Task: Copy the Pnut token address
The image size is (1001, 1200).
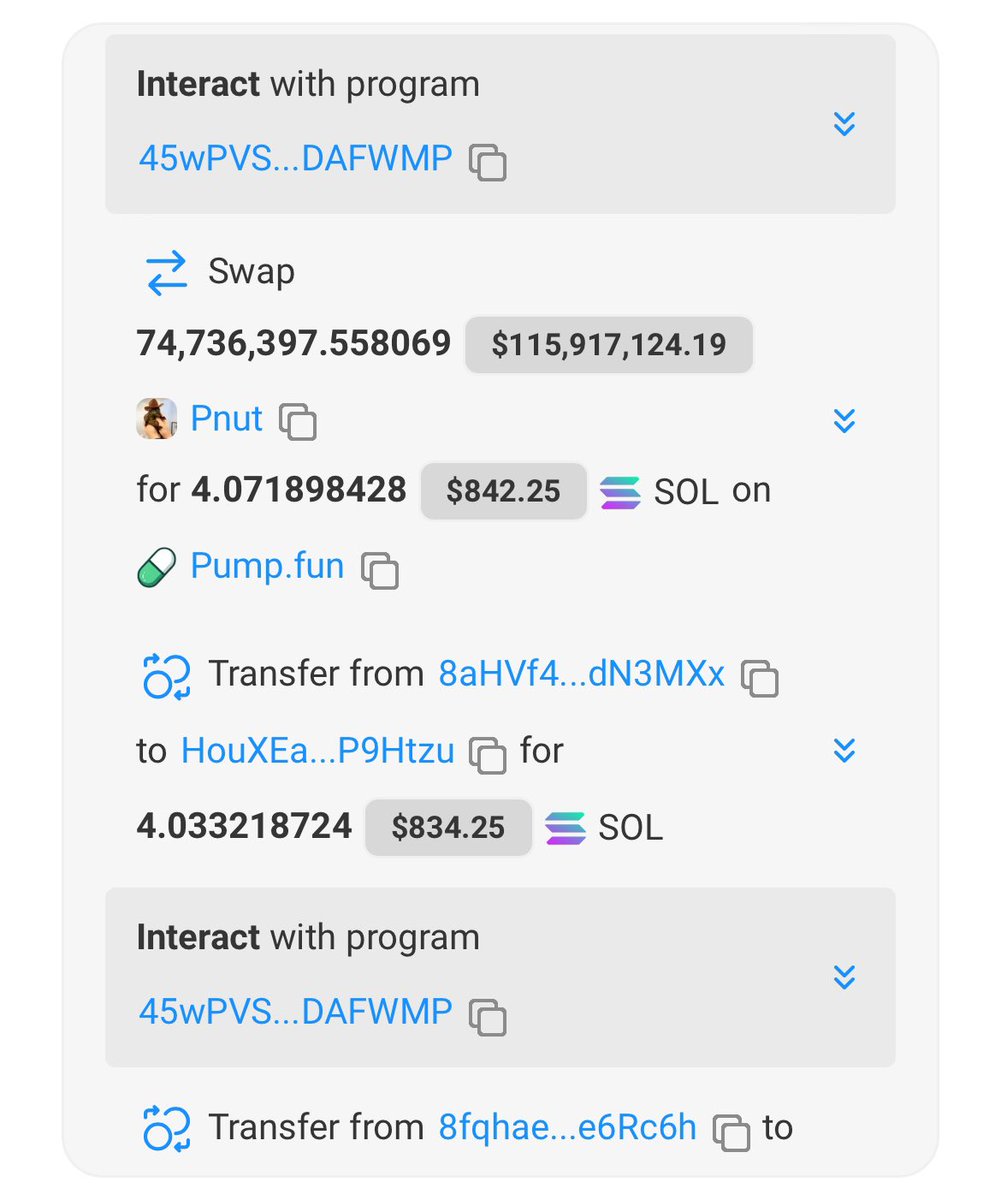Action: (x=299, y=421)
